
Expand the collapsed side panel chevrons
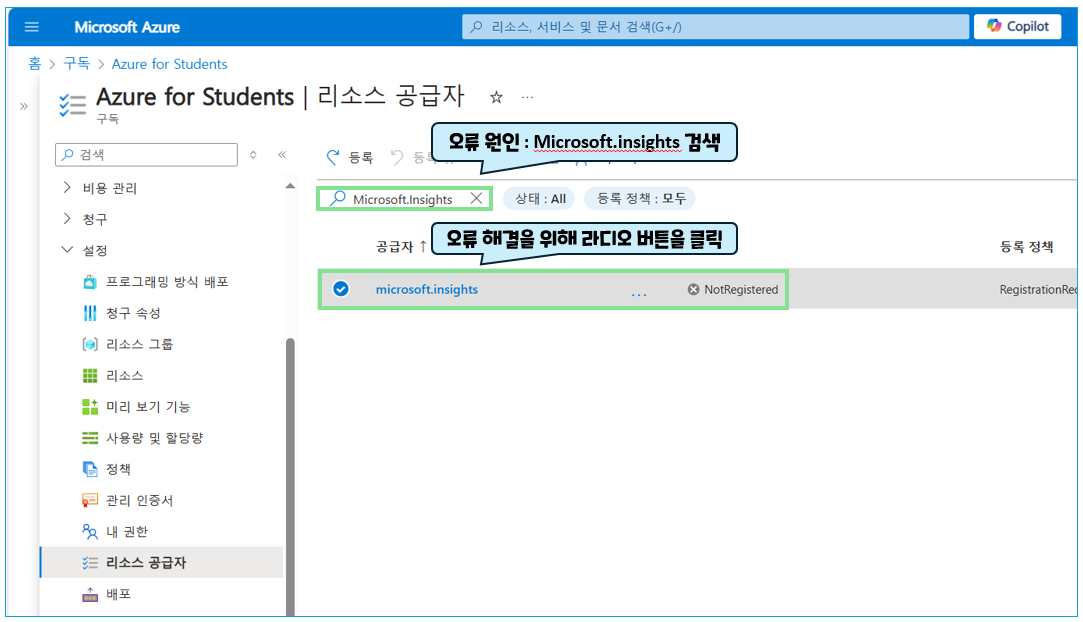24,106
